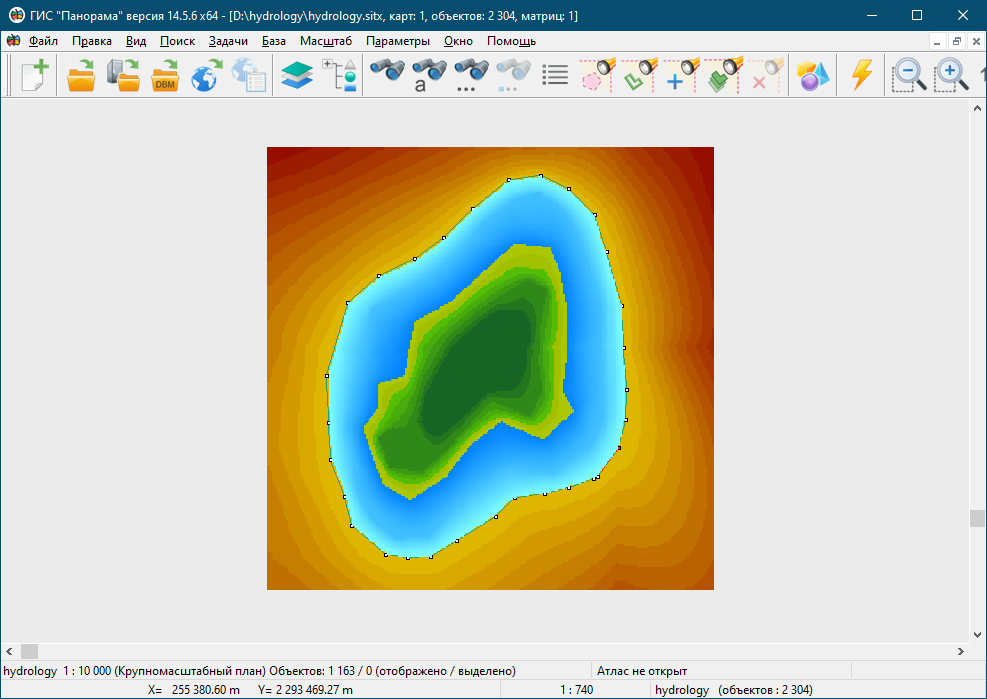Open the object list icon
This screenshot has height=699, width=987.
click(555, 76)
